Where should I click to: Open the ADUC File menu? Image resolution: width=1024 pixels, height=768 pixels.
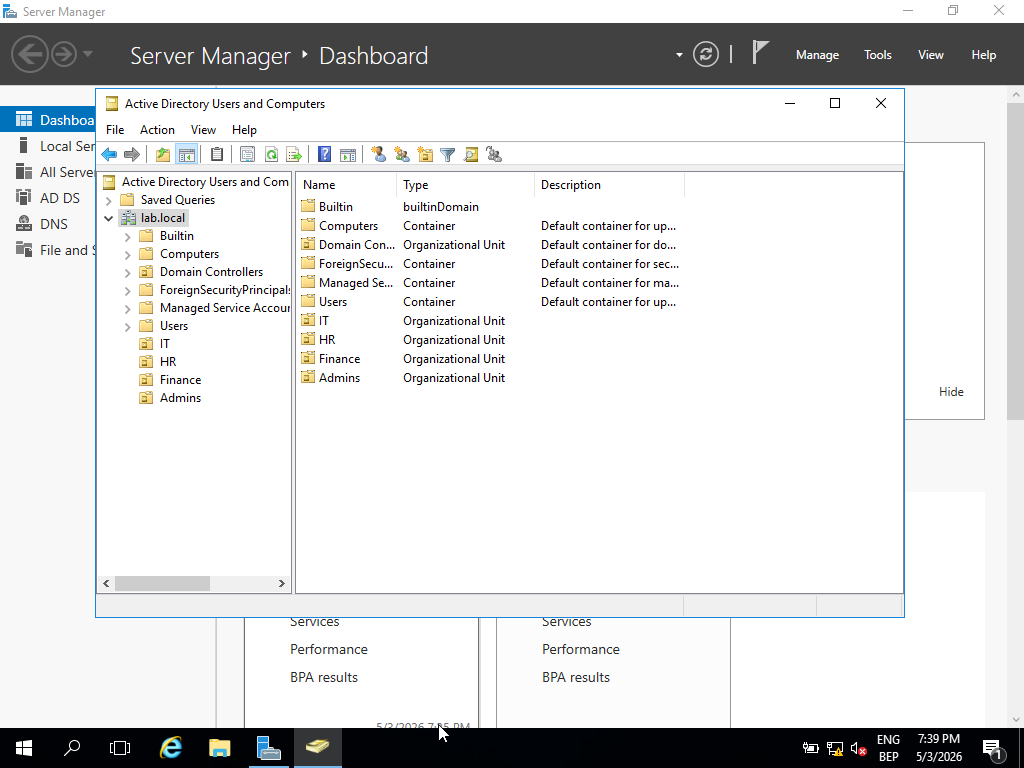tap(115, 130)
